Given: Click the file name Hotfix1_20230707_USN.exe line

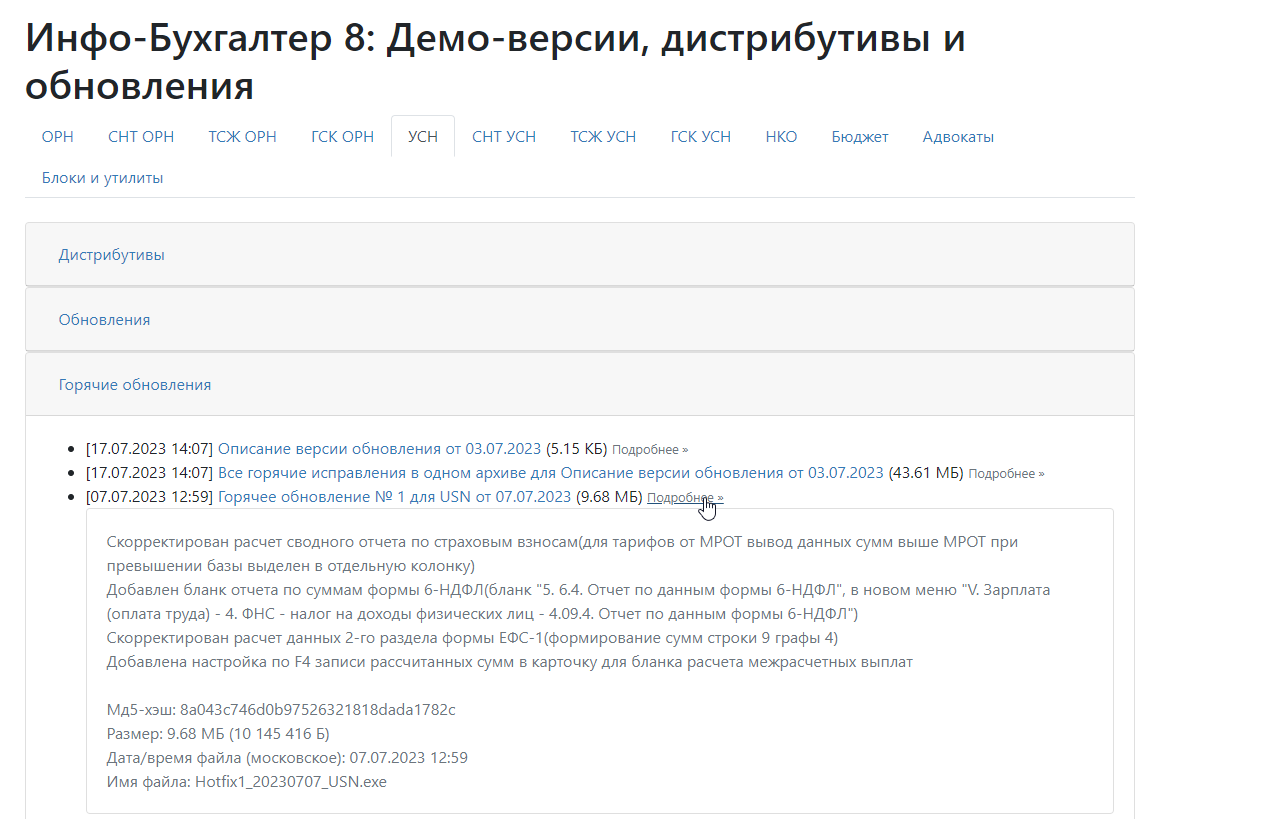Looking at the screenshot, I should point(246,782).
